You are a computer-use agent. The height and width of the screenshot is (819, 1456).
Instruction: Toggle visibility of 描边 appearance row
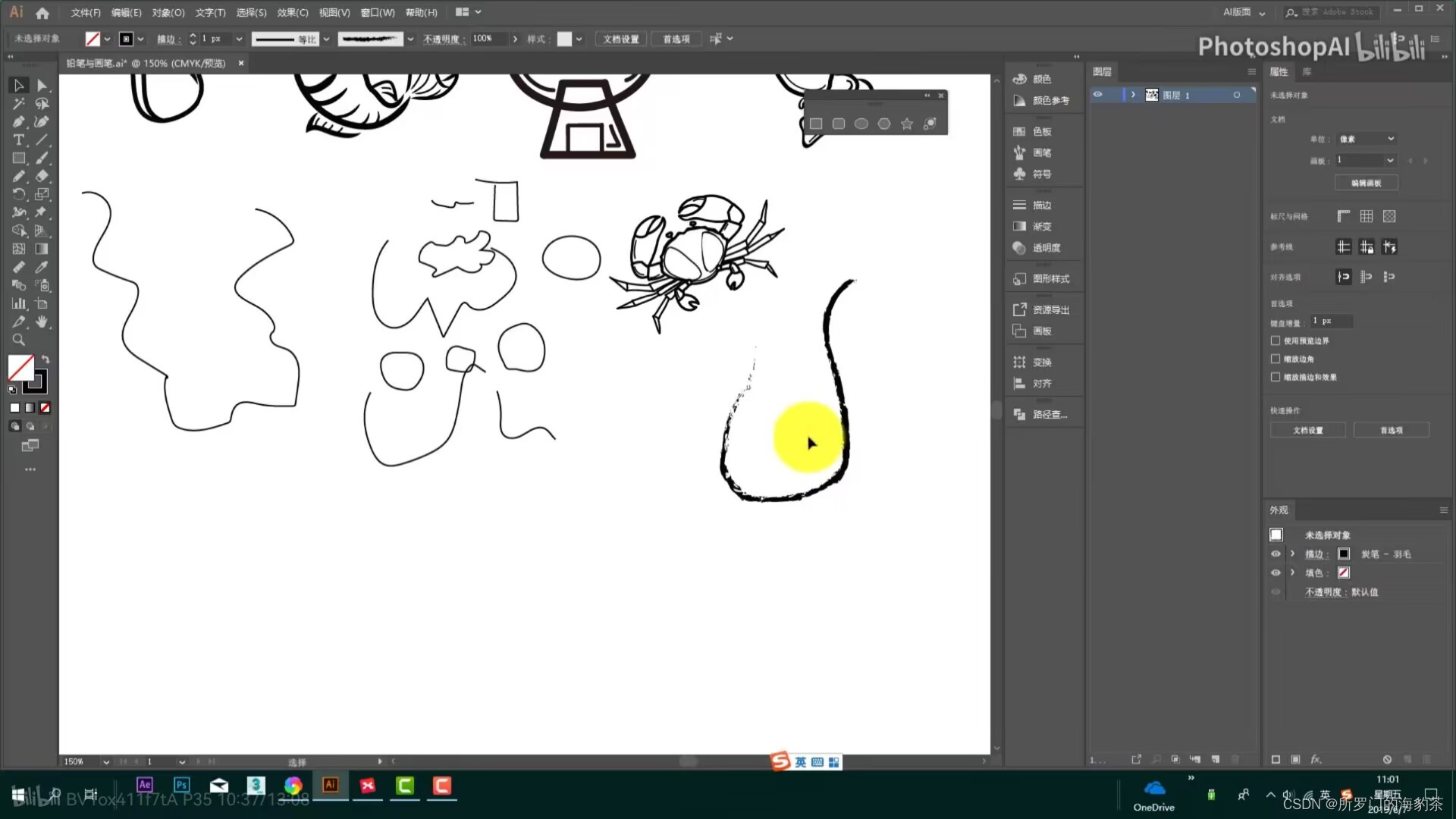click(1276, 554)
